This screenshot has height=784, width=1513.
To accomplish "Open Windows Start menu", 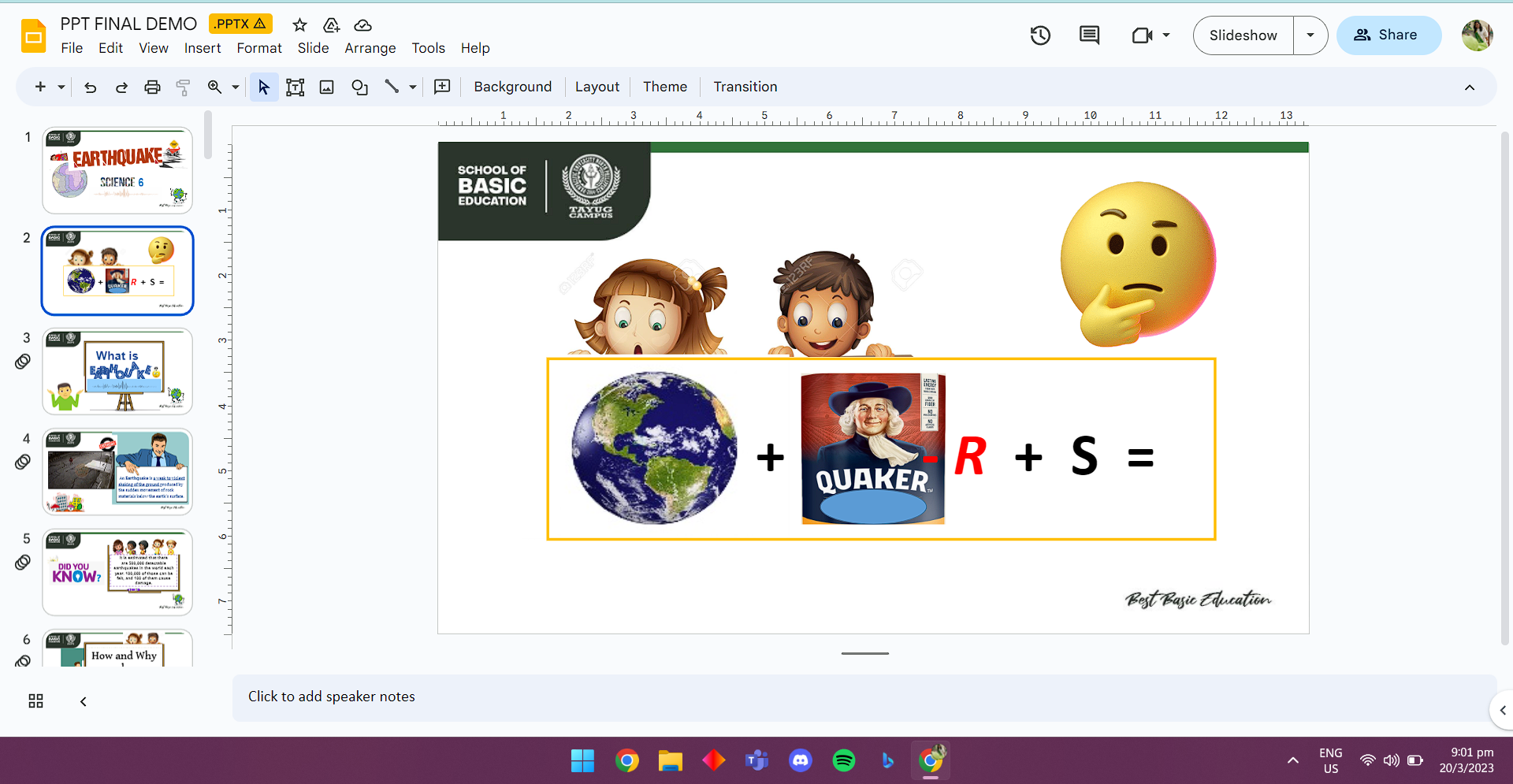I will 582,760.
